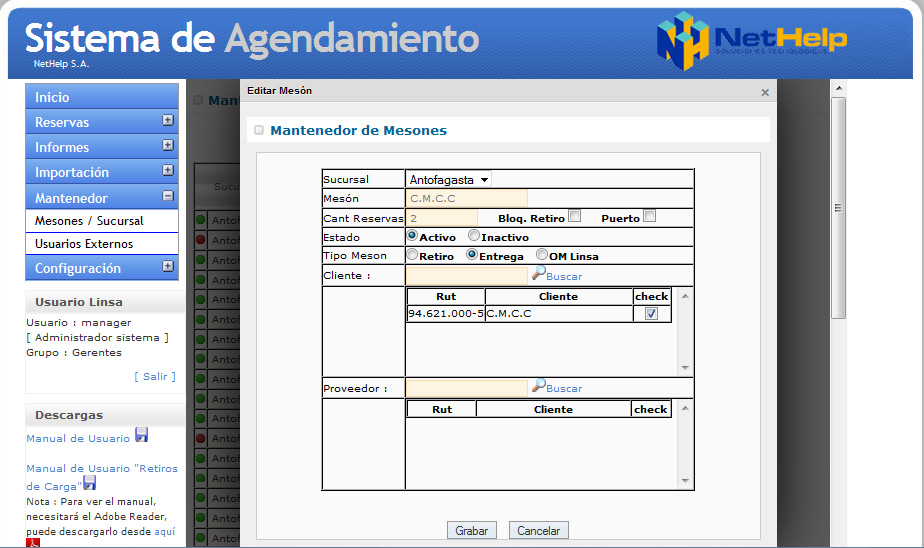This screenshot has width=924, height=548.
Task: Select Entrega as Tipo Meson
Action: pos(471,255)
